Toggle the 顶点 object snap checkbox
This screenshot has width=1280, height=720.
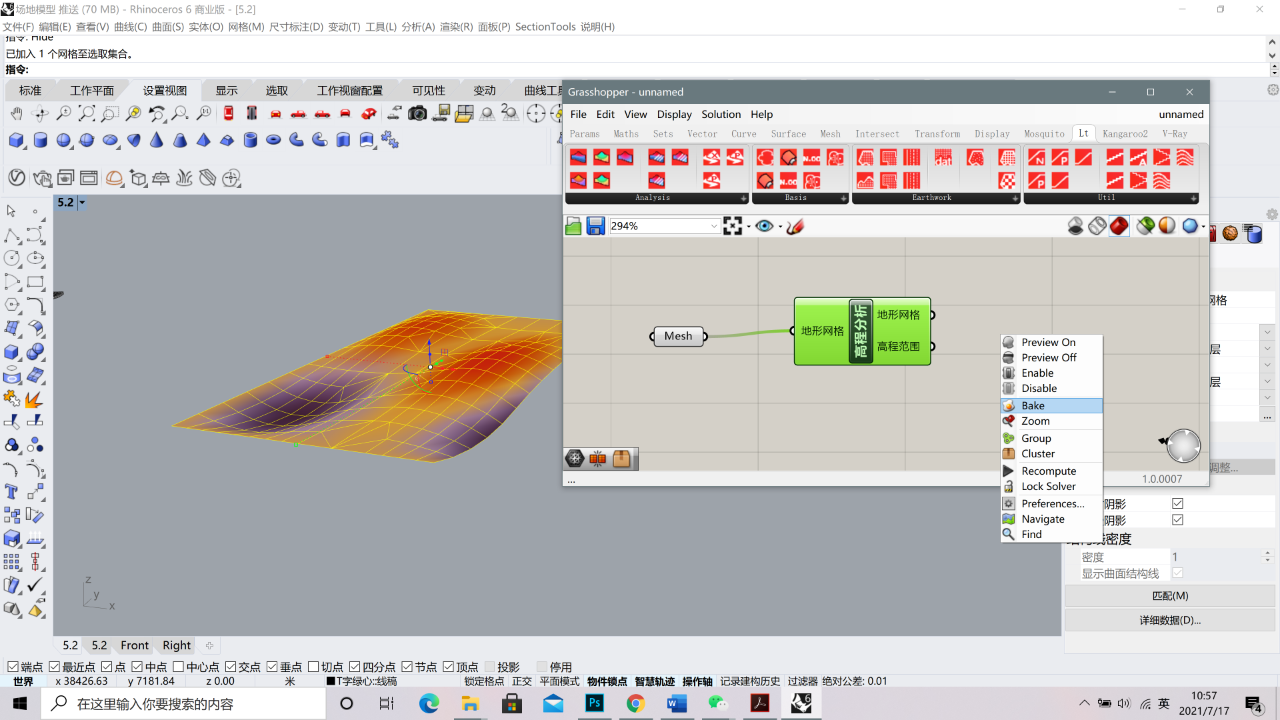(448, 667)
